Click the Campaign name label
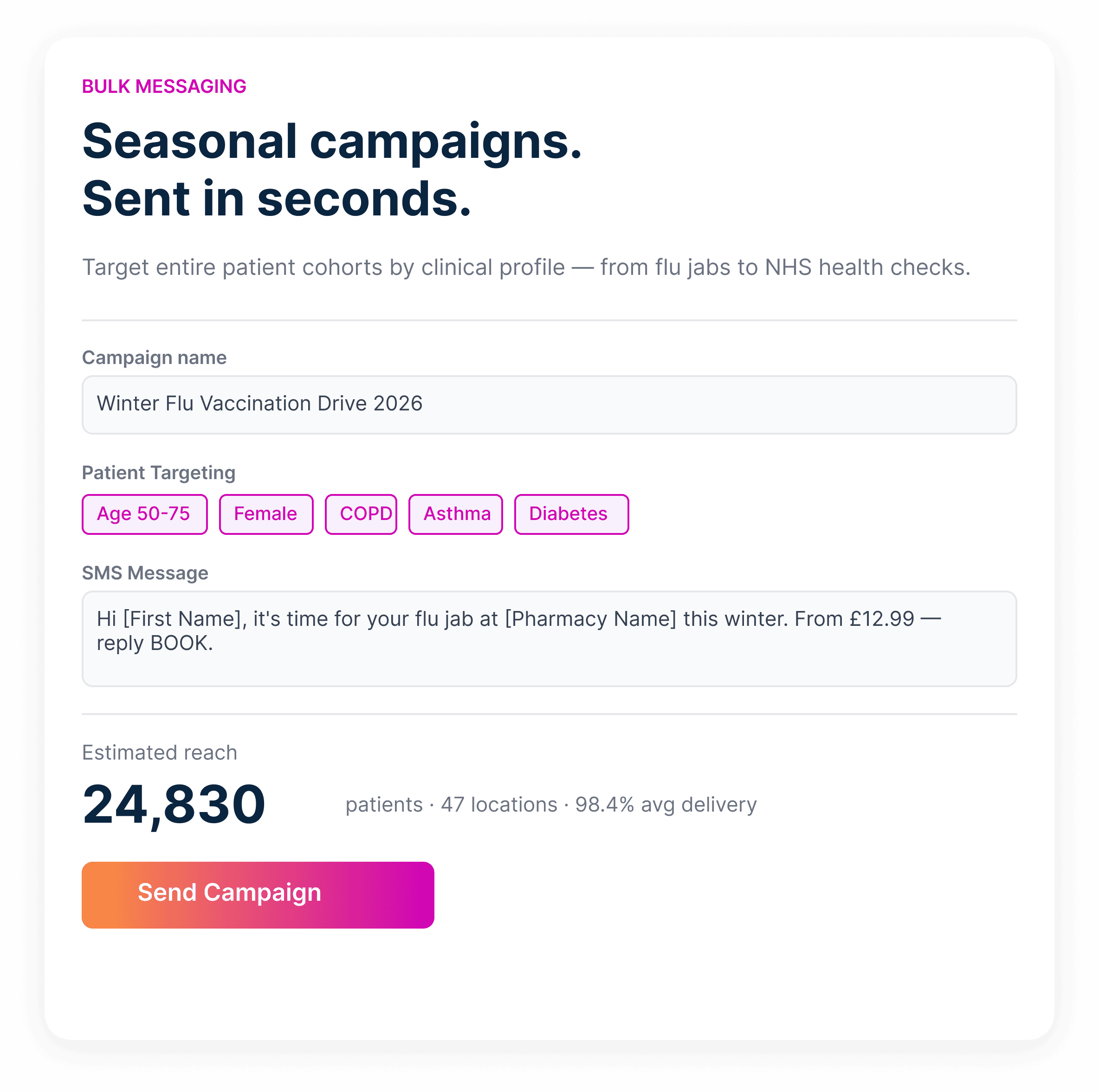This screenshot has width=1099, height=1092. [x=154, y=357]
